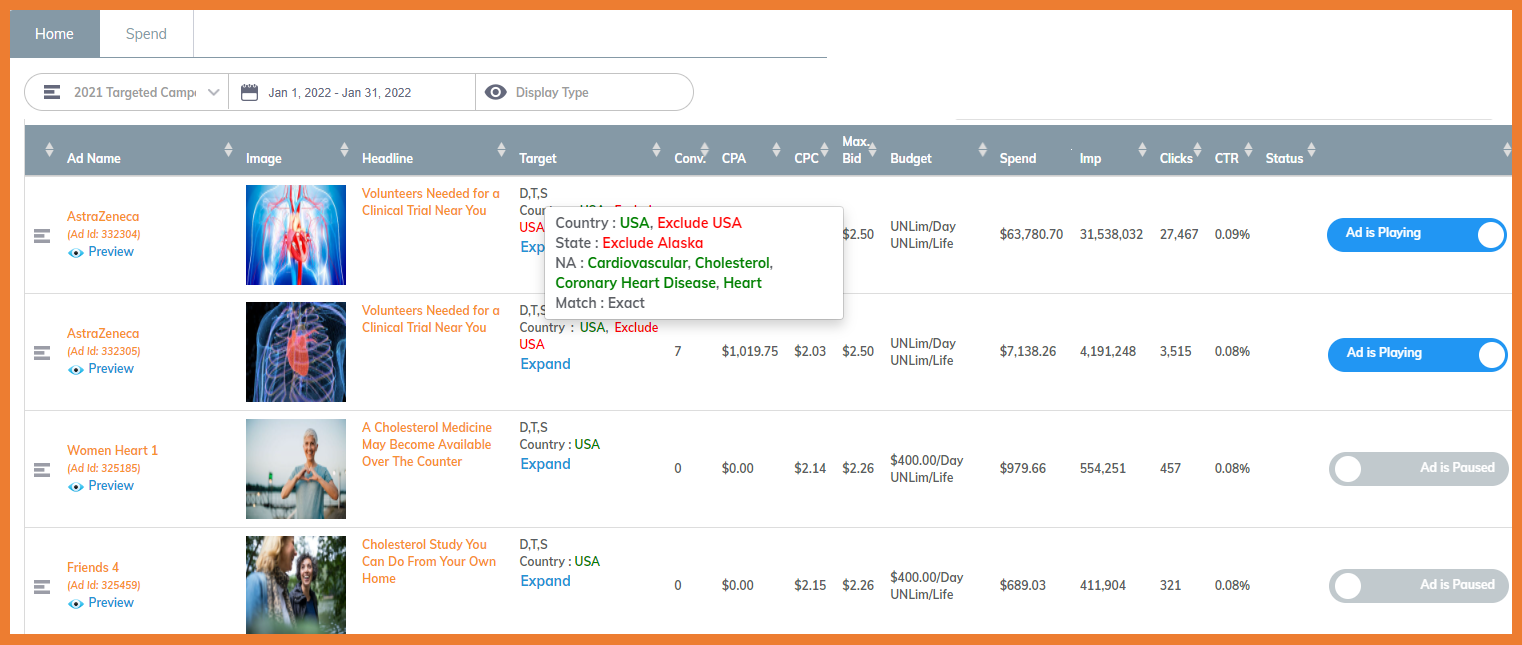Open AstraZeneca ad name with Id 332304

point(103,217)
